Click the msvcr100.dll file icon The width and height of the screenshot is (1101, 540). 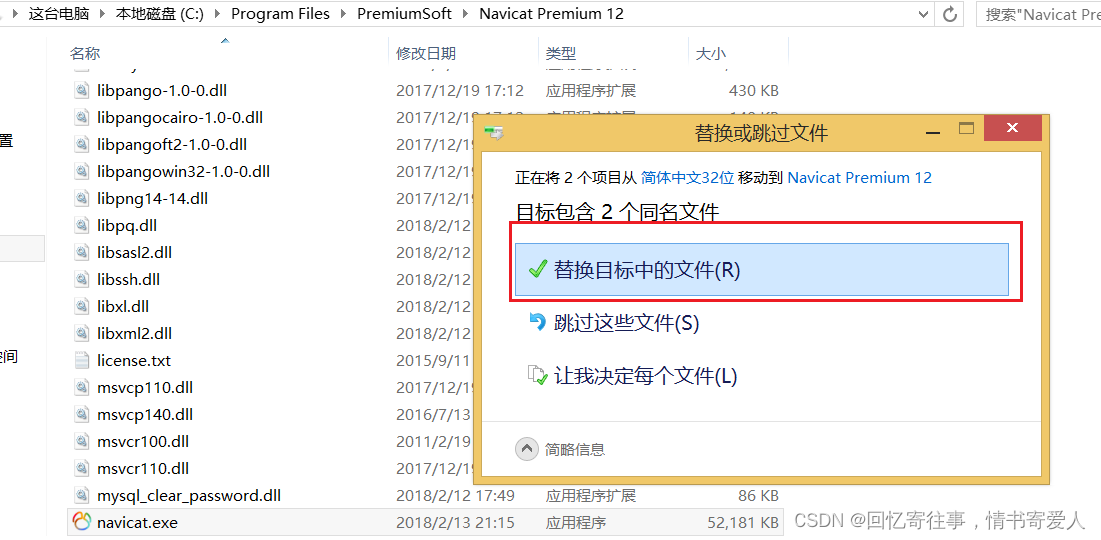(x=82, y=441)
